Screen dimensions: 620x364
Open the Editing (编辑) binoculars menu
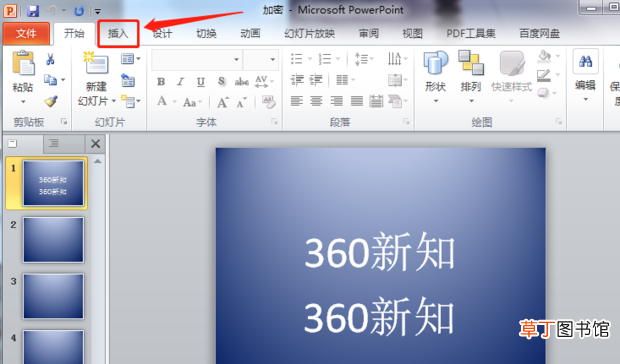pyautogui.click(x=586, y=75)
